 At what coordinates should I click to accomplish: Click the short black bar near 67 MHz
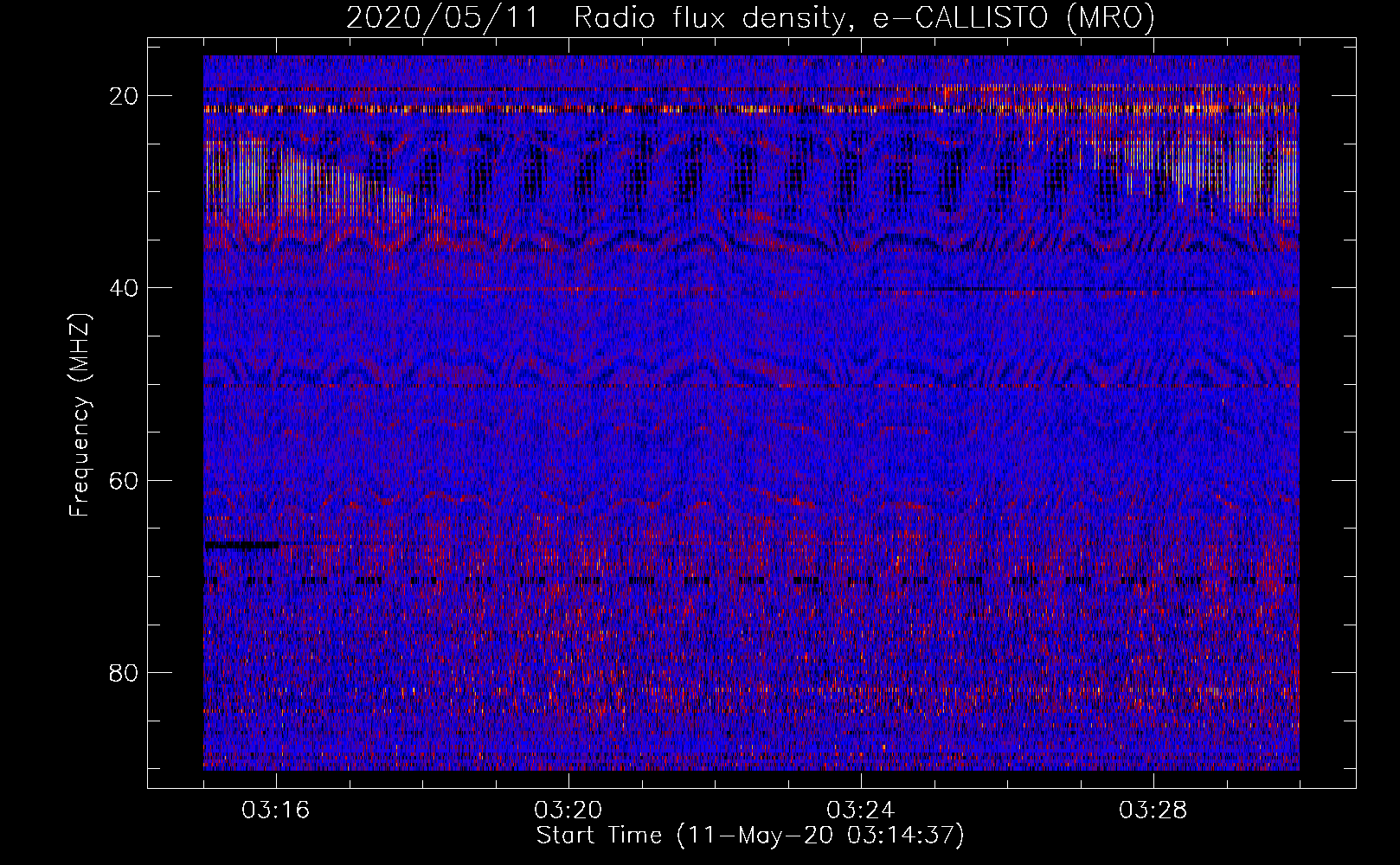click(242, 545)
